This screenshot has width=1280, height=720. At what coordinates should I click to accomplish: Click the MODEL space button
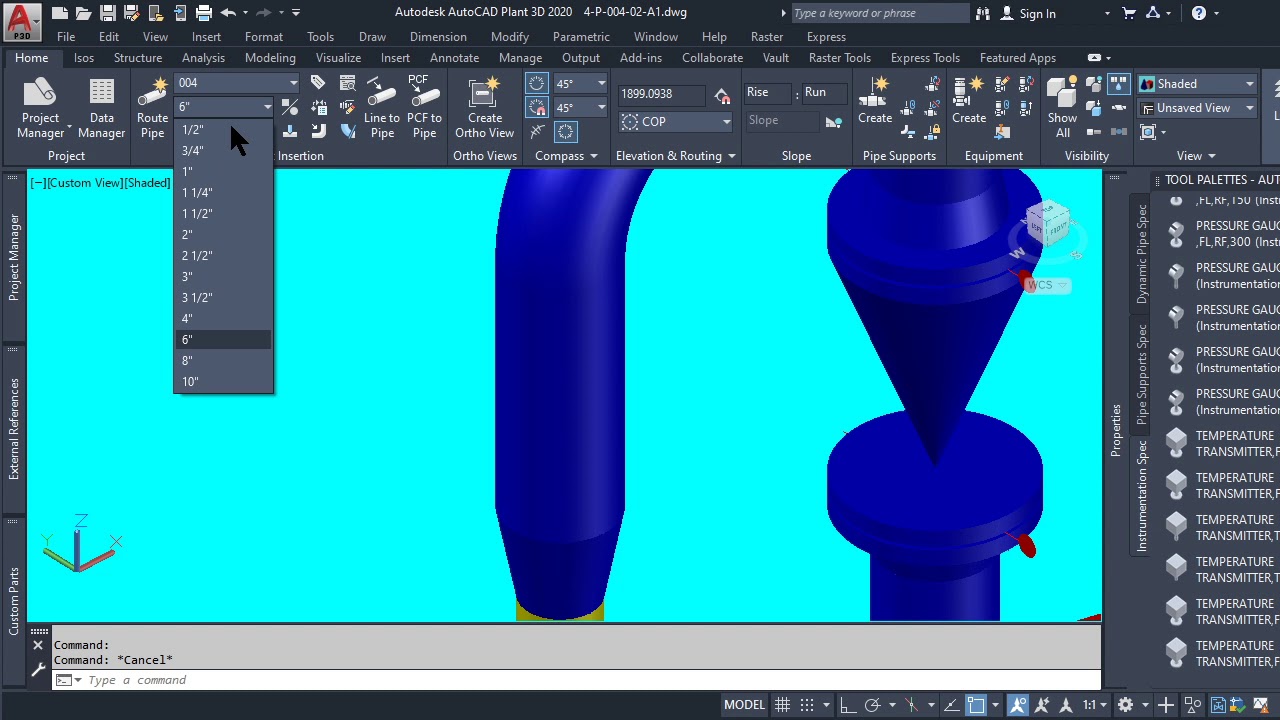(x=744, y=705)
